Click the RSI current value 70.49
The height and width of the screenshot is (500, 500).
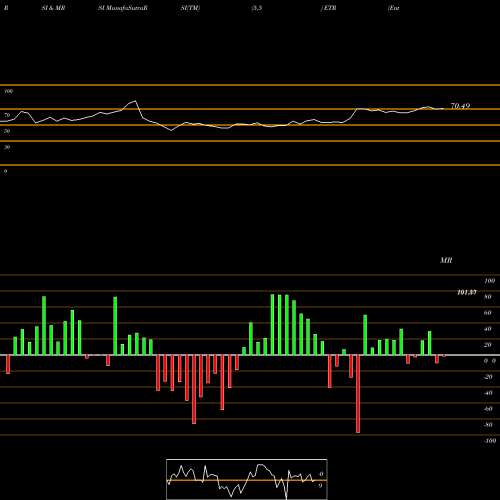click(x=460, y=106)
